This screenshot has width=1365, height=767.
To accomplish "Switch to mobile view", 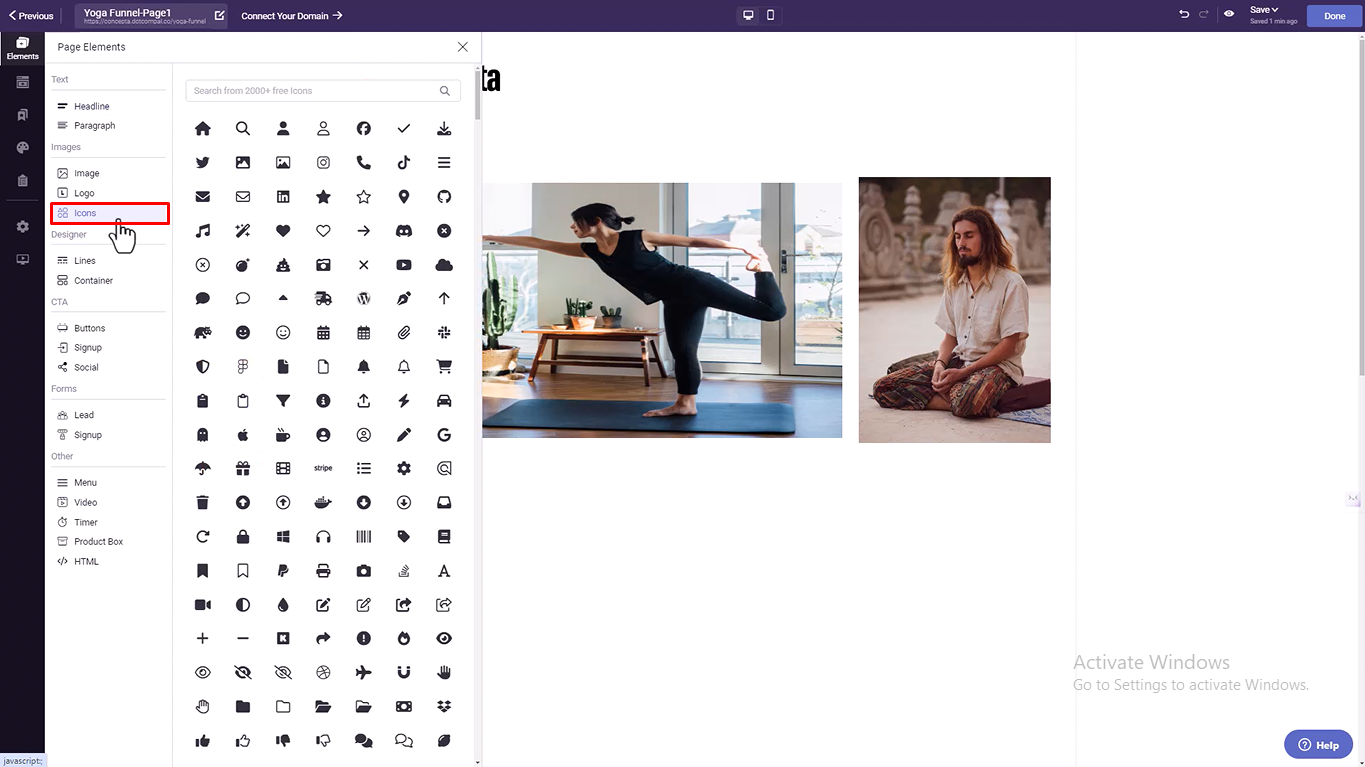I will click(770, 16).
